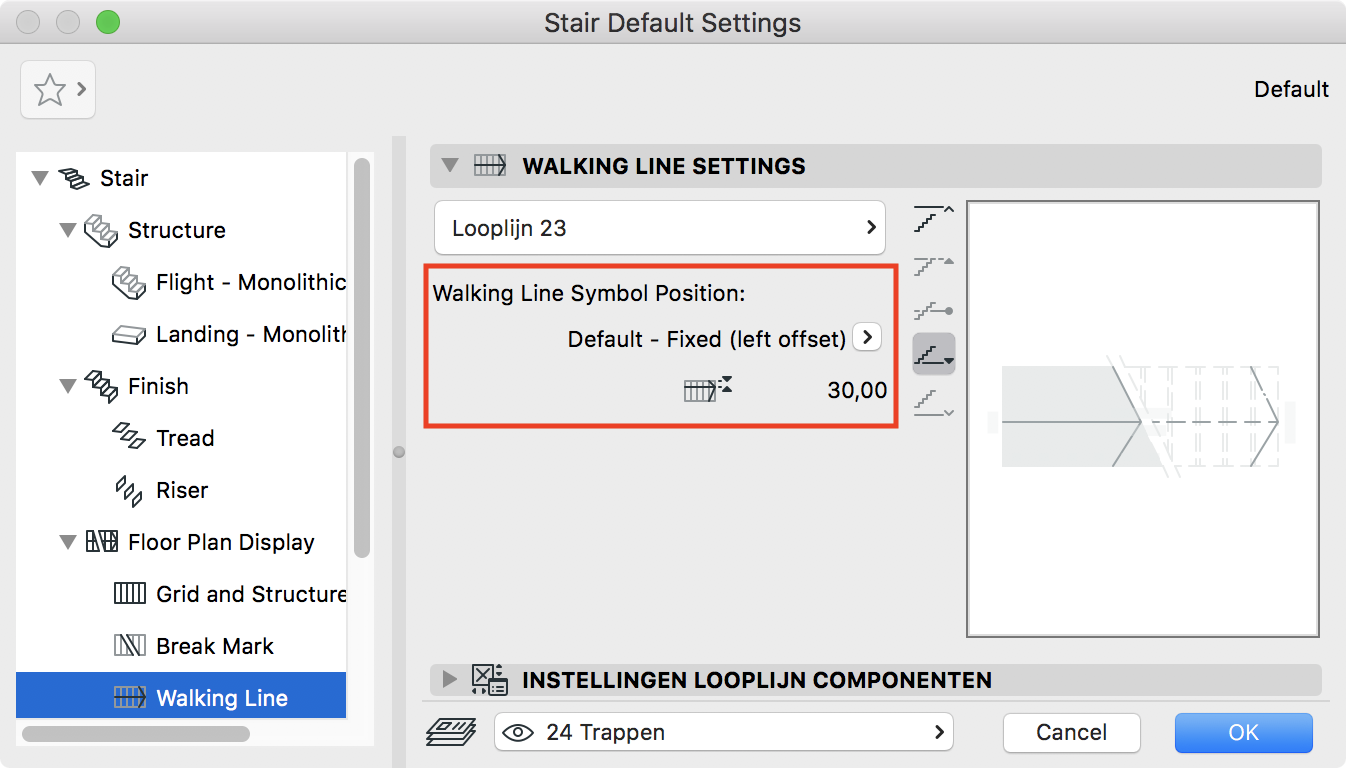Expand Instellingen Looplijn Componenten panel
Viewport: 1346px width, 768px height.
450,680
